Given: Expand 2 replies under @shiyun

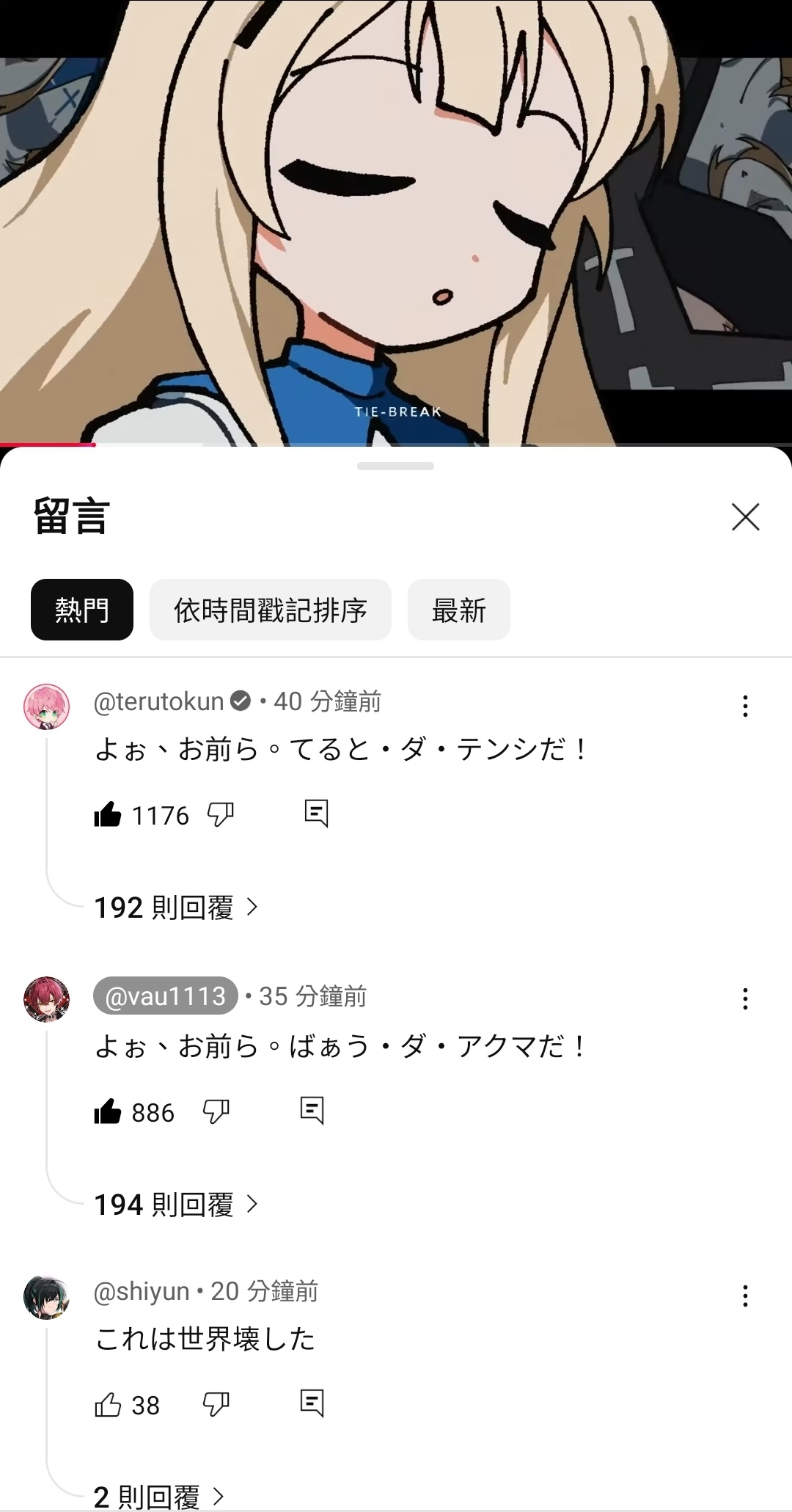Looking at the screenshot, I should click(159, 1497).
